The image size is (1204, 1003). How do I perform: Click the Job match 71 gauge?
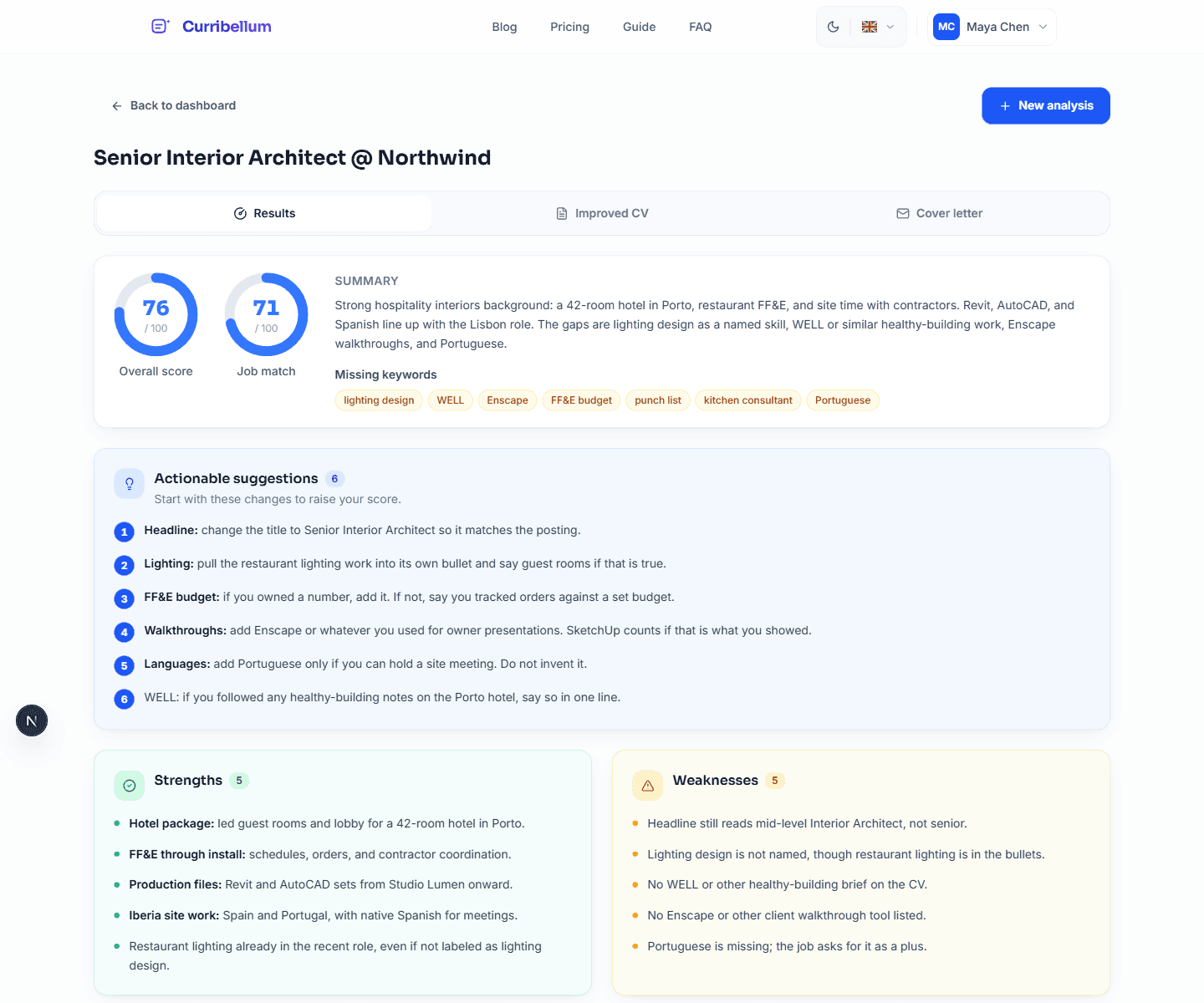[266, 314]
